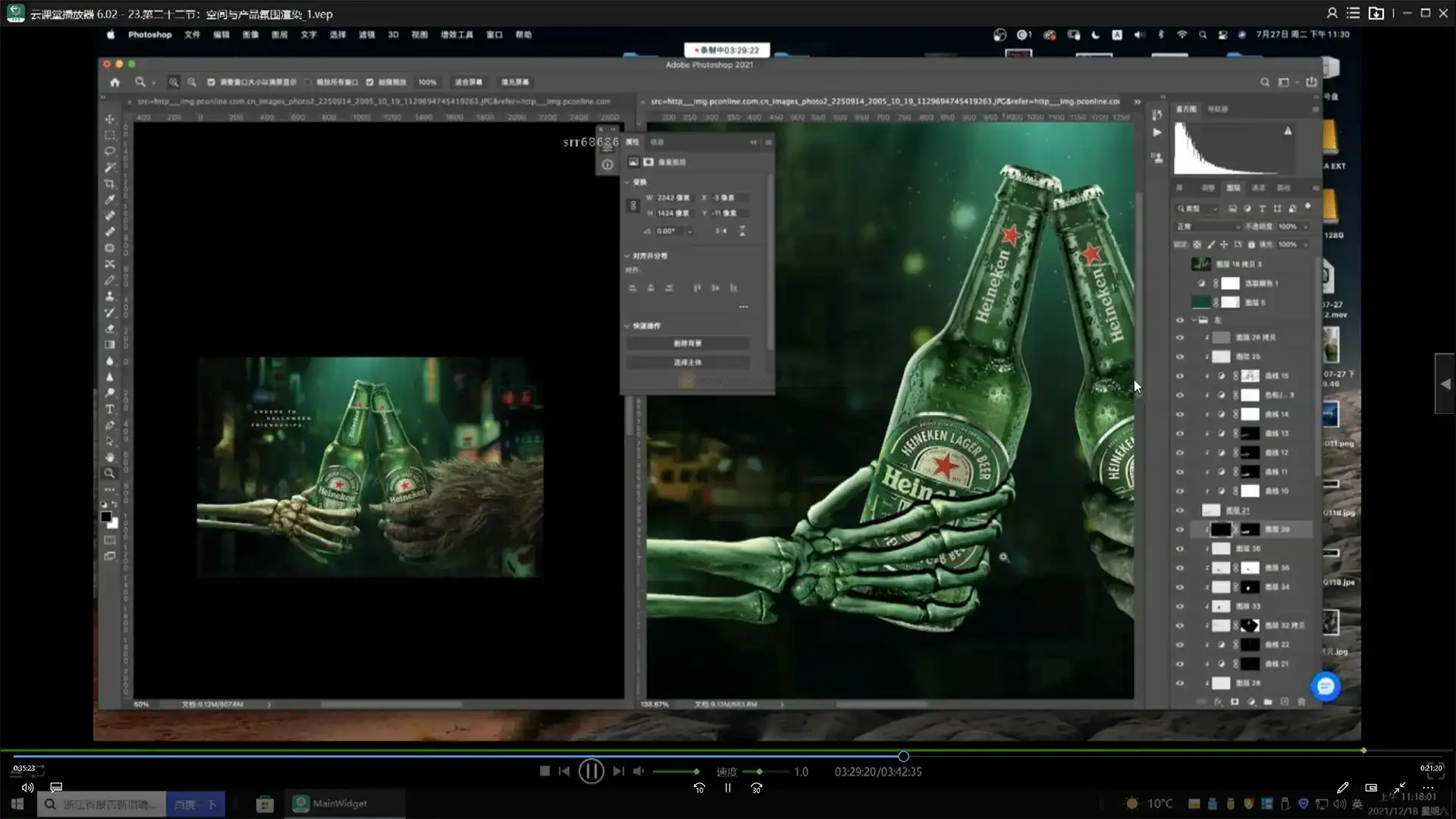Open the blend mode 正常 dropdown
The width and height of the screenshot is (1456, 819).
point(1207,227)
